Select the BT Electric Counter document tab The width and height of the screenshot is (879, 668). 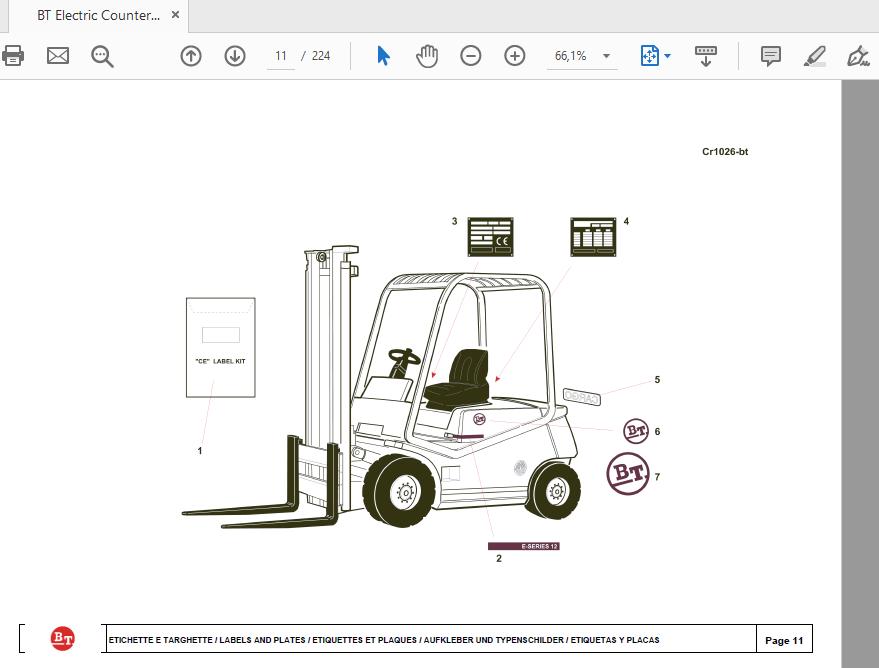click(x=99, y=15)
